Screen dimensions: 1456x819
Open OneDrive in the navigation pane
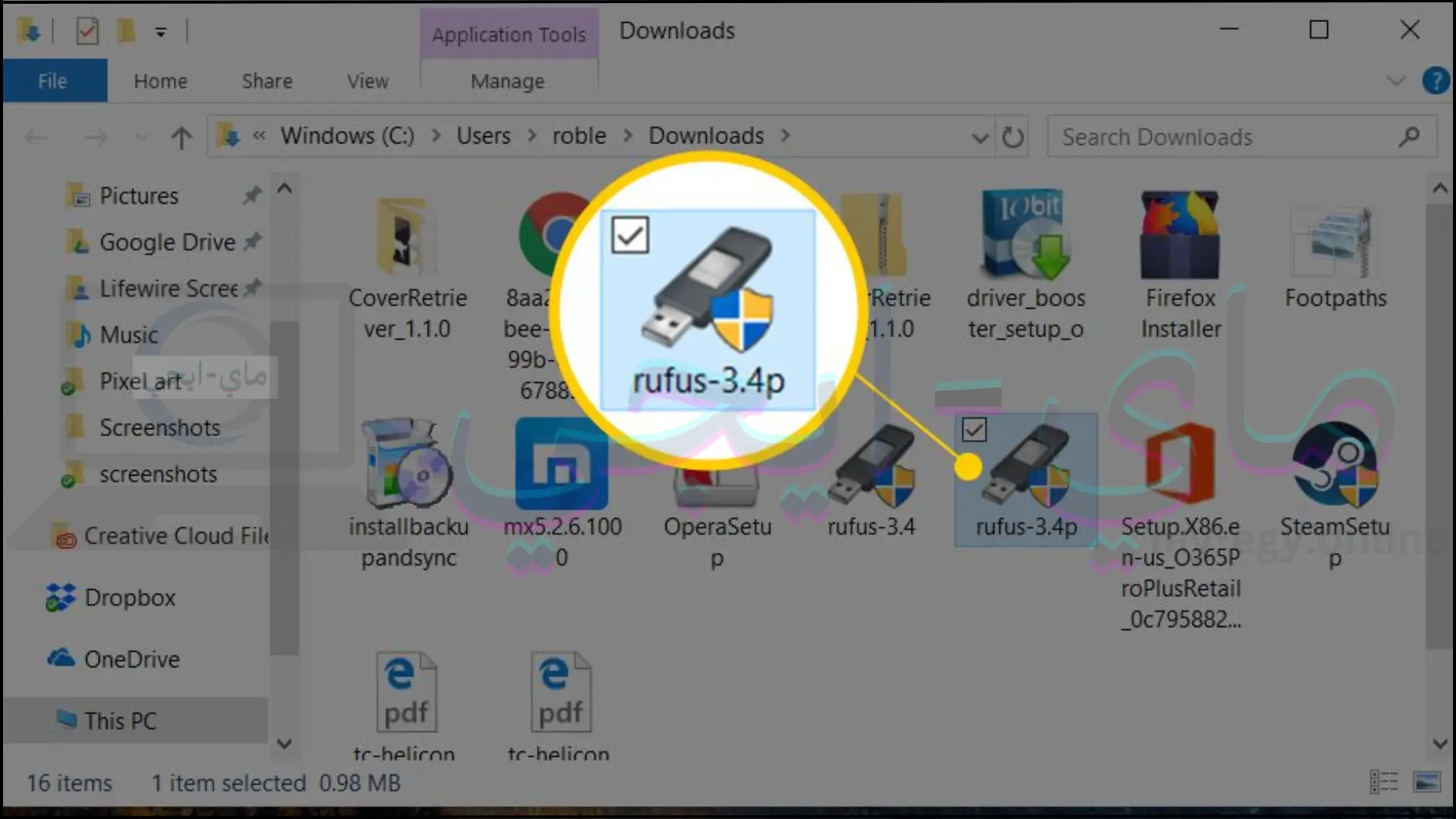(132, 659)
